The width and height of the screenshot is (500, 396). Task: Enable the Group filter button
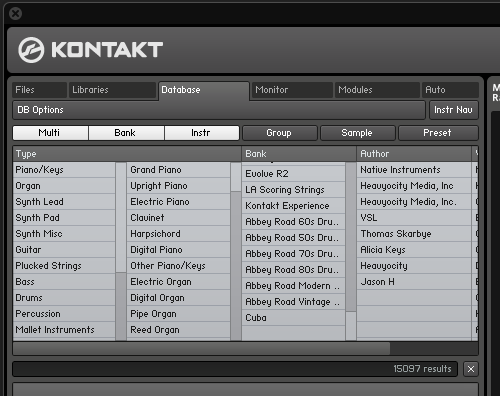click(x=280, y=133)
